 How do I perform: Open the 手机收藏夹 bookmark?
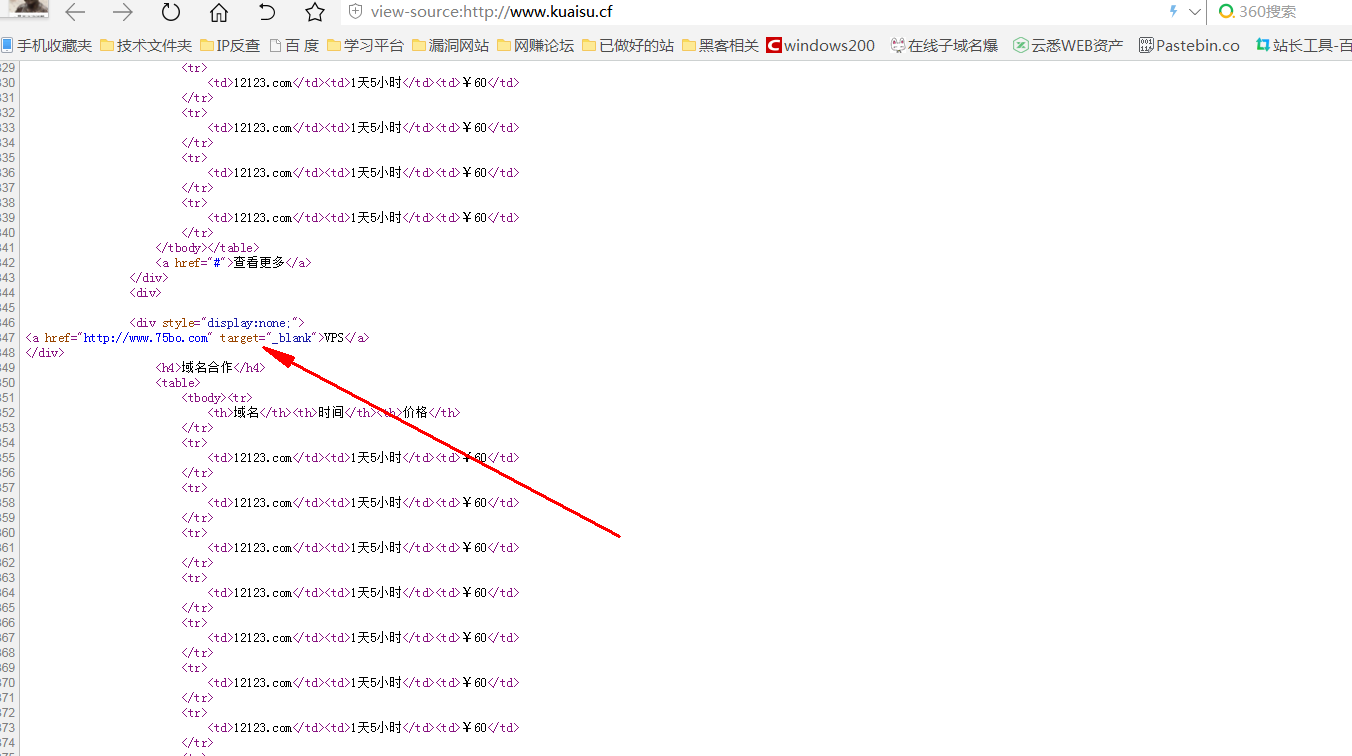[x=47, y=45]
